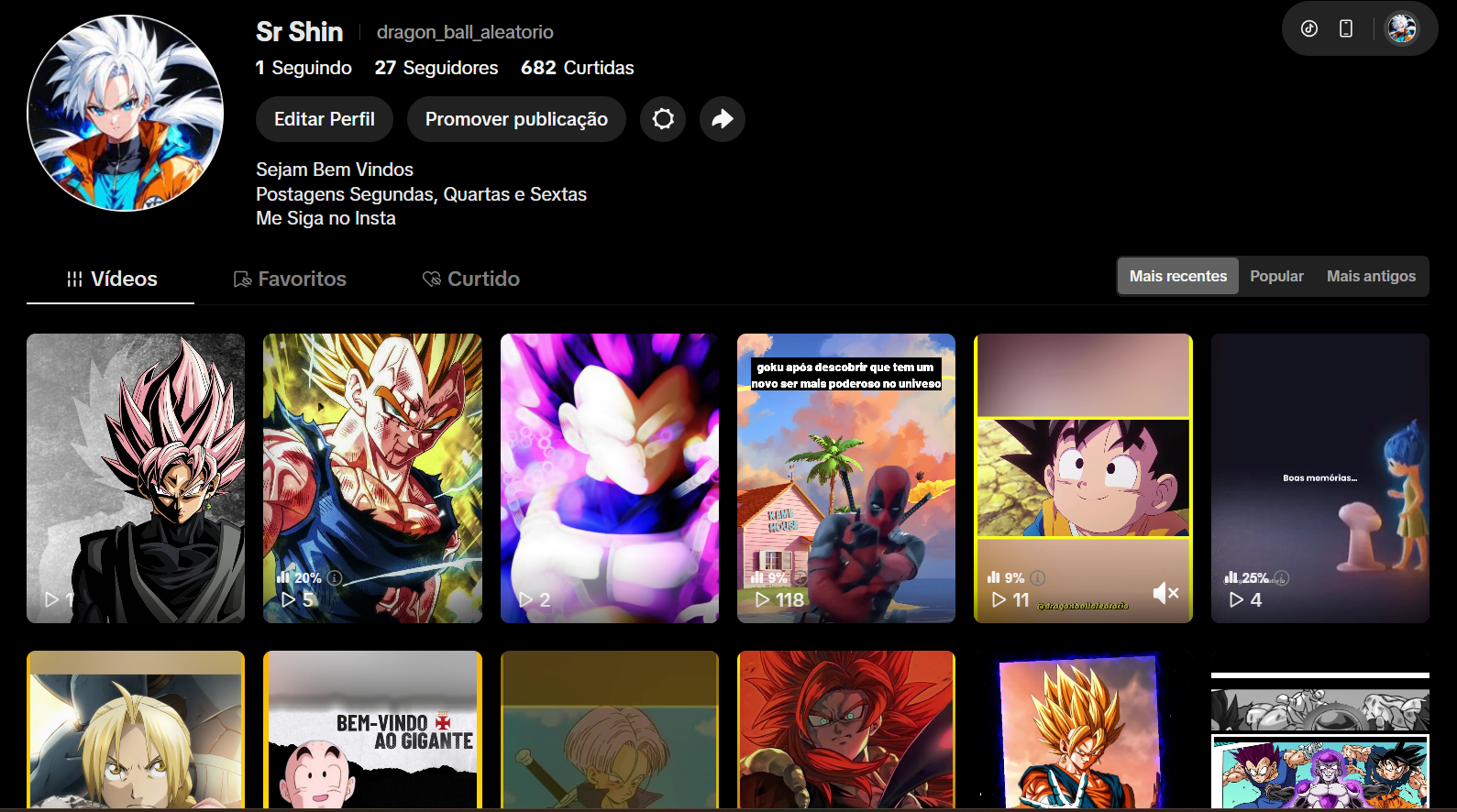The image size is (1457, 812).
Task: Sort videos by Popular
Action: point(1276,276)
